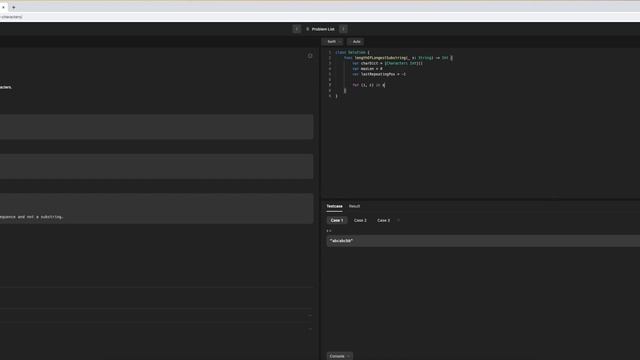The height and width of the screenshot is (360, 640).
Task: Add a new test case with plus icon
Action: point(398,220)
